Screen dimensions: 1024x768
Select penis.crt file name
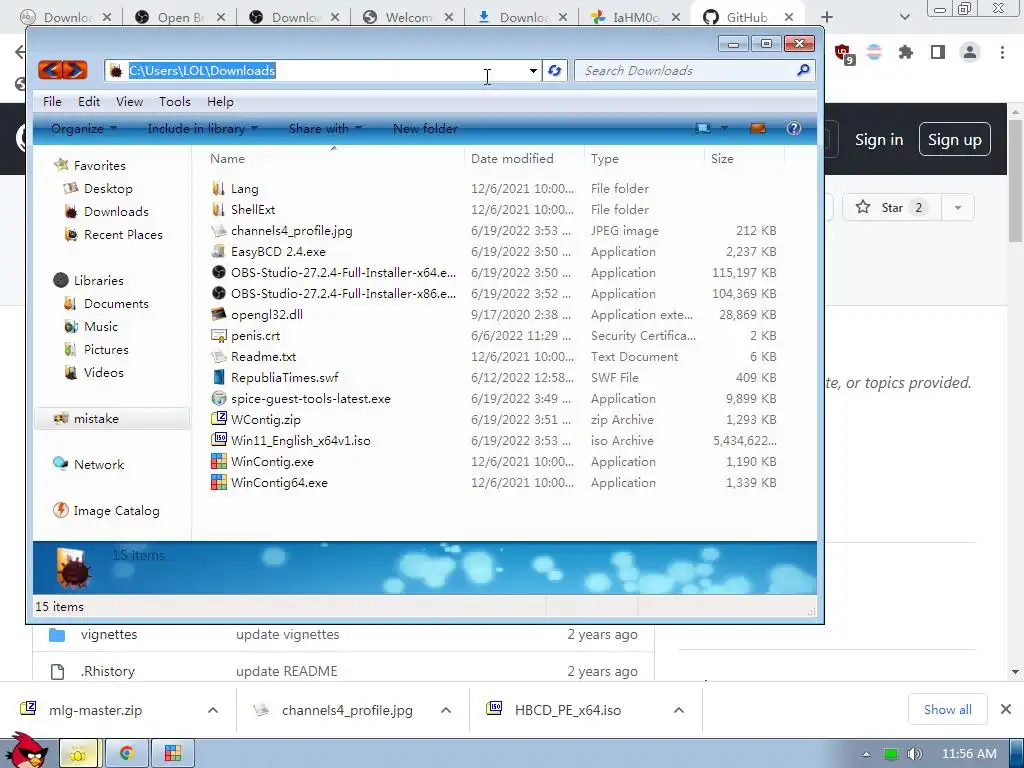(x=255, y=336)
